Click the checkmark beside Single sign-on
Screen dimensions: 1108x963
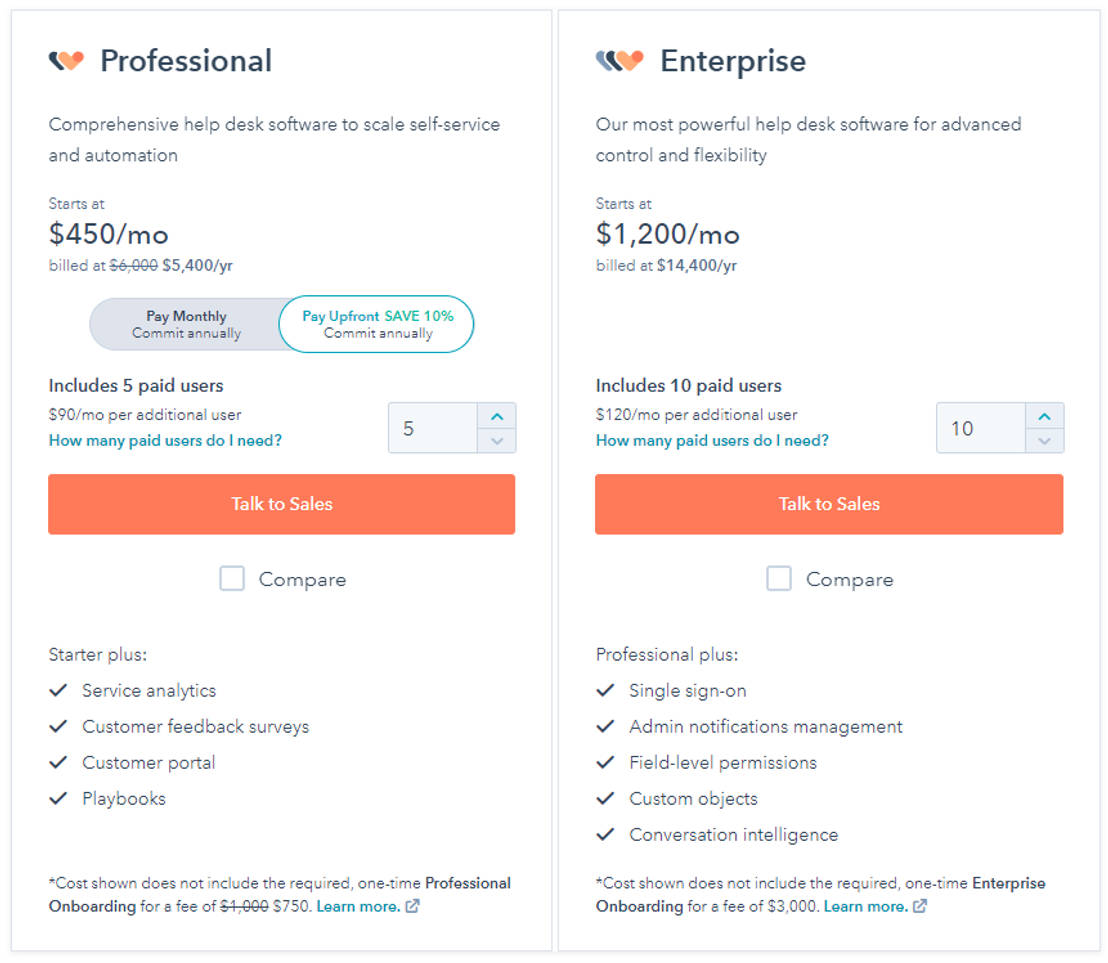[605, 689]
